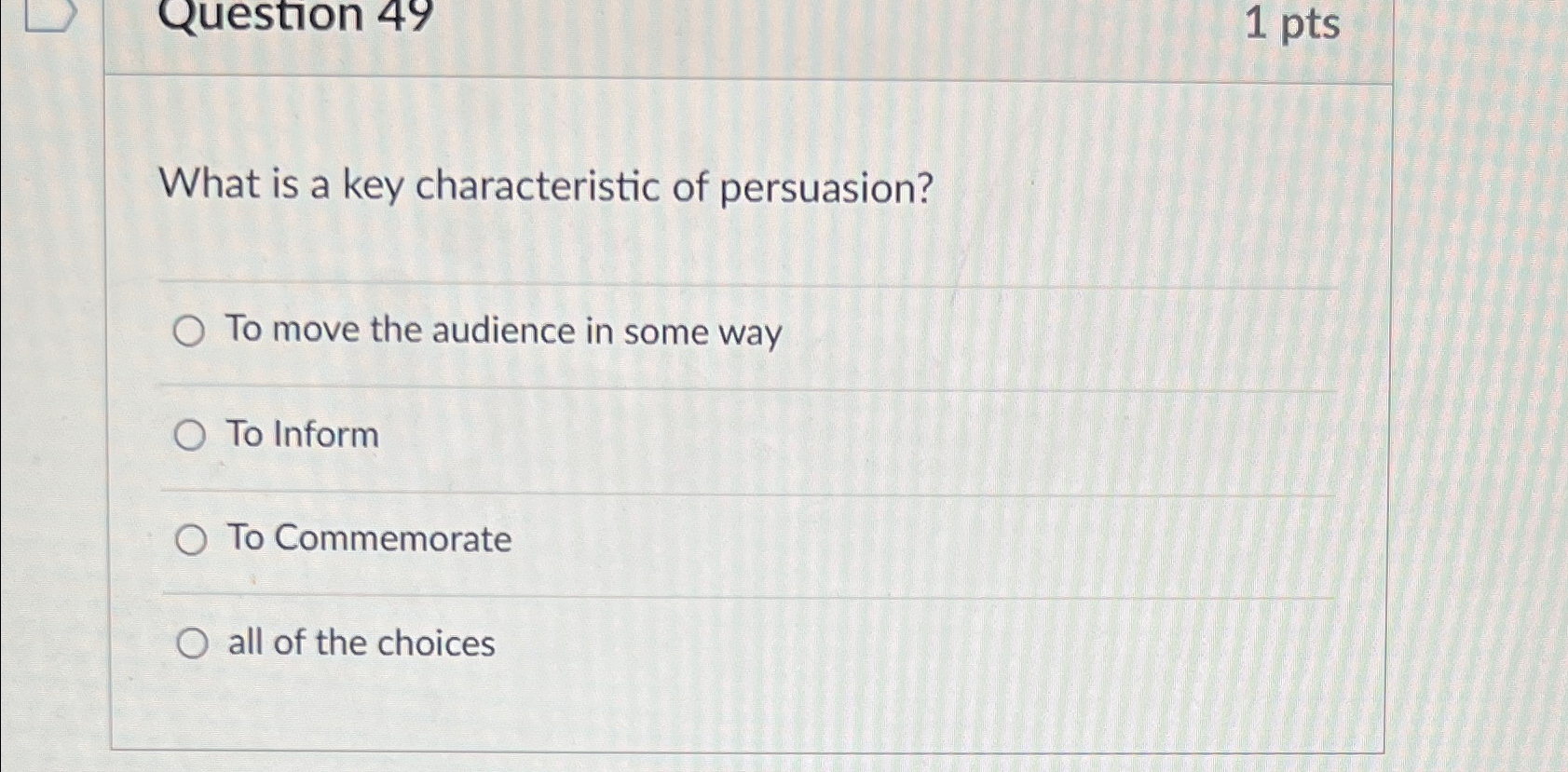Select the 'To Inform' answer option
Screen dimensions: 1568x772
click(x=191, y=434)
